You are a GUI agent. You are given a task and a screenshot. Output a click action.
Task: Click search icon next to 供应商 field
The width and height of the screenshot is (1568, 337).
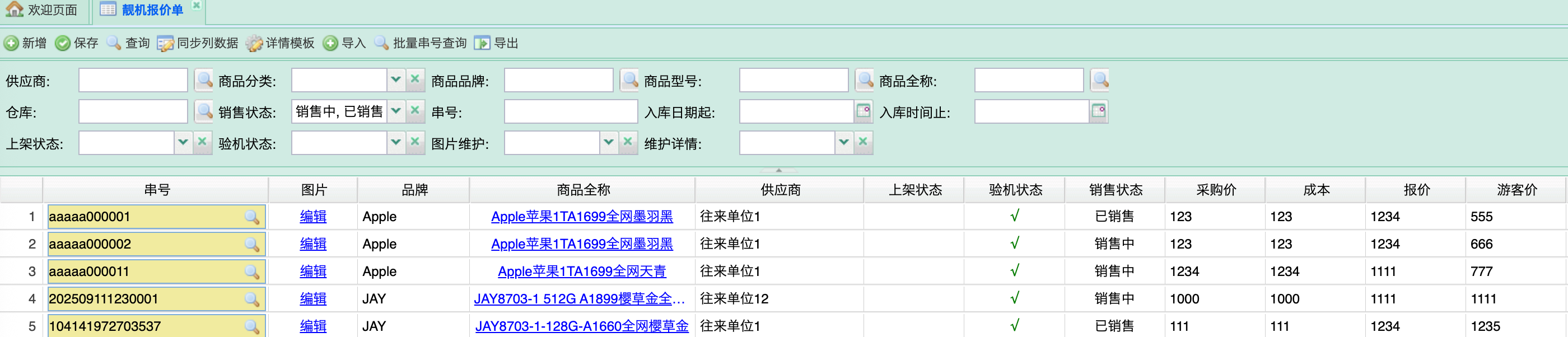click(204, 80)
